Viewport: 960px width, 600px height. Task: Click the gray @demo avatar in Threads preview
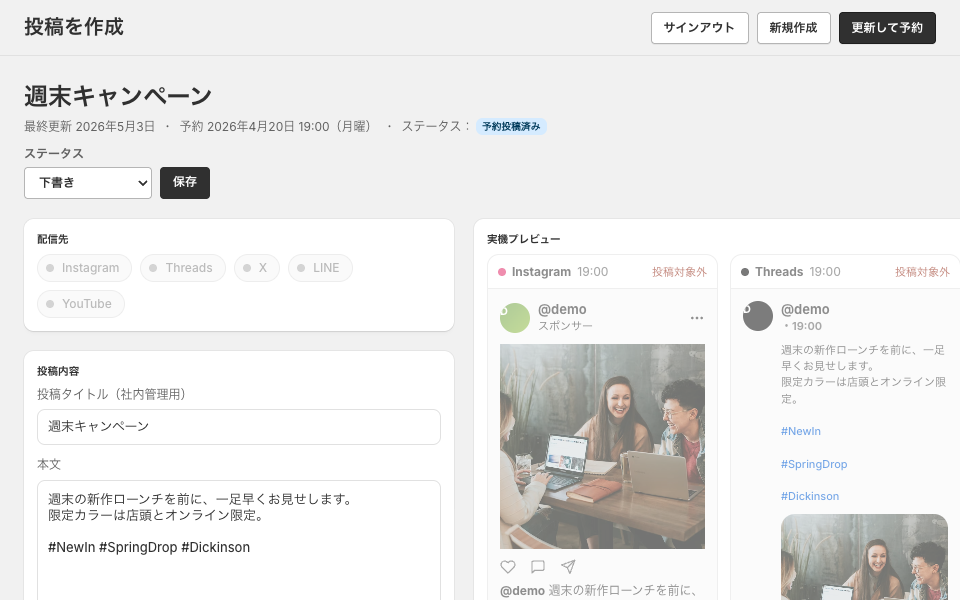coord(758,316)
